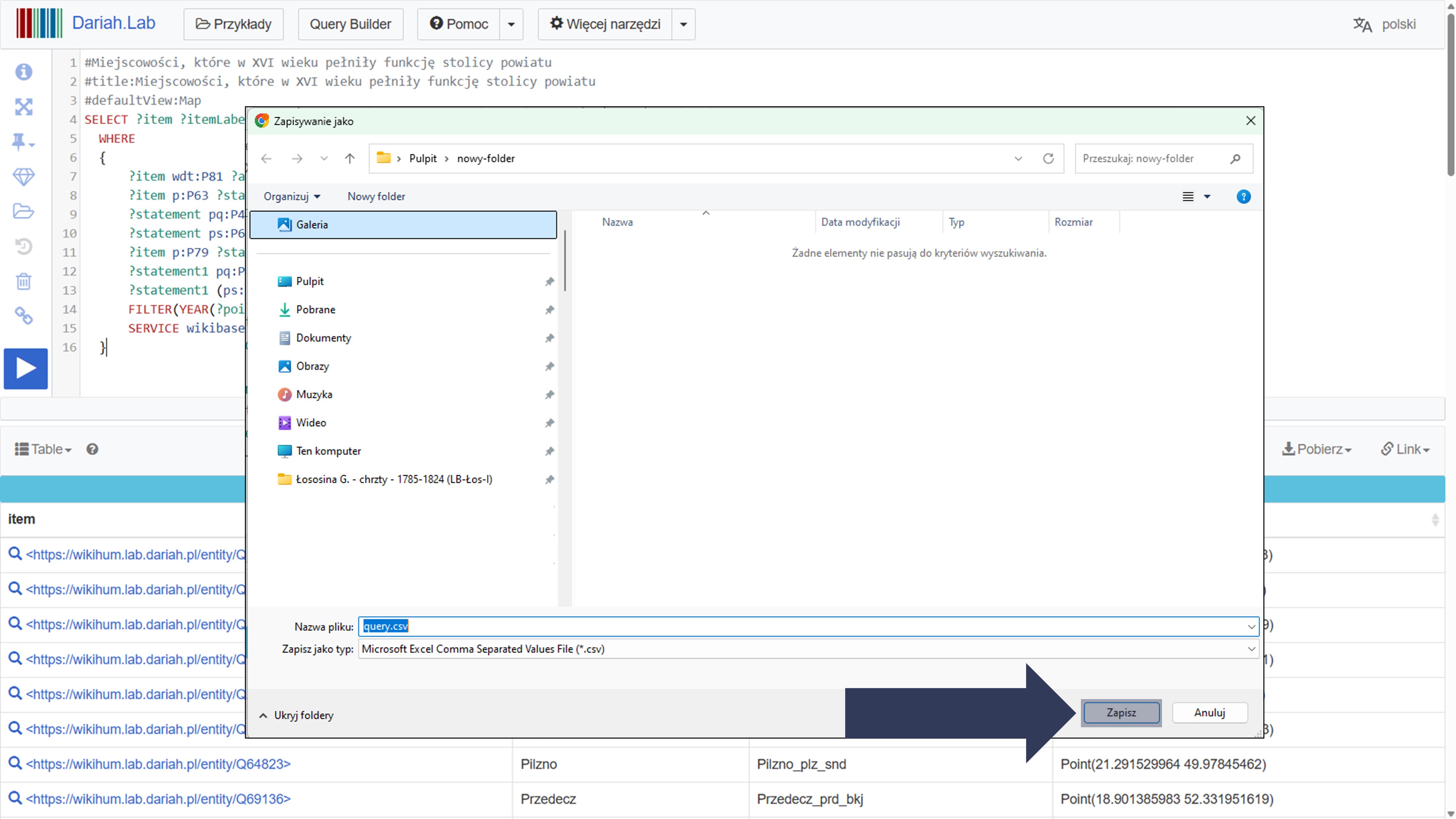Toggle fullscreen editor expand icon
Screen dimensions: 1456x819
(x=23, y=107)
